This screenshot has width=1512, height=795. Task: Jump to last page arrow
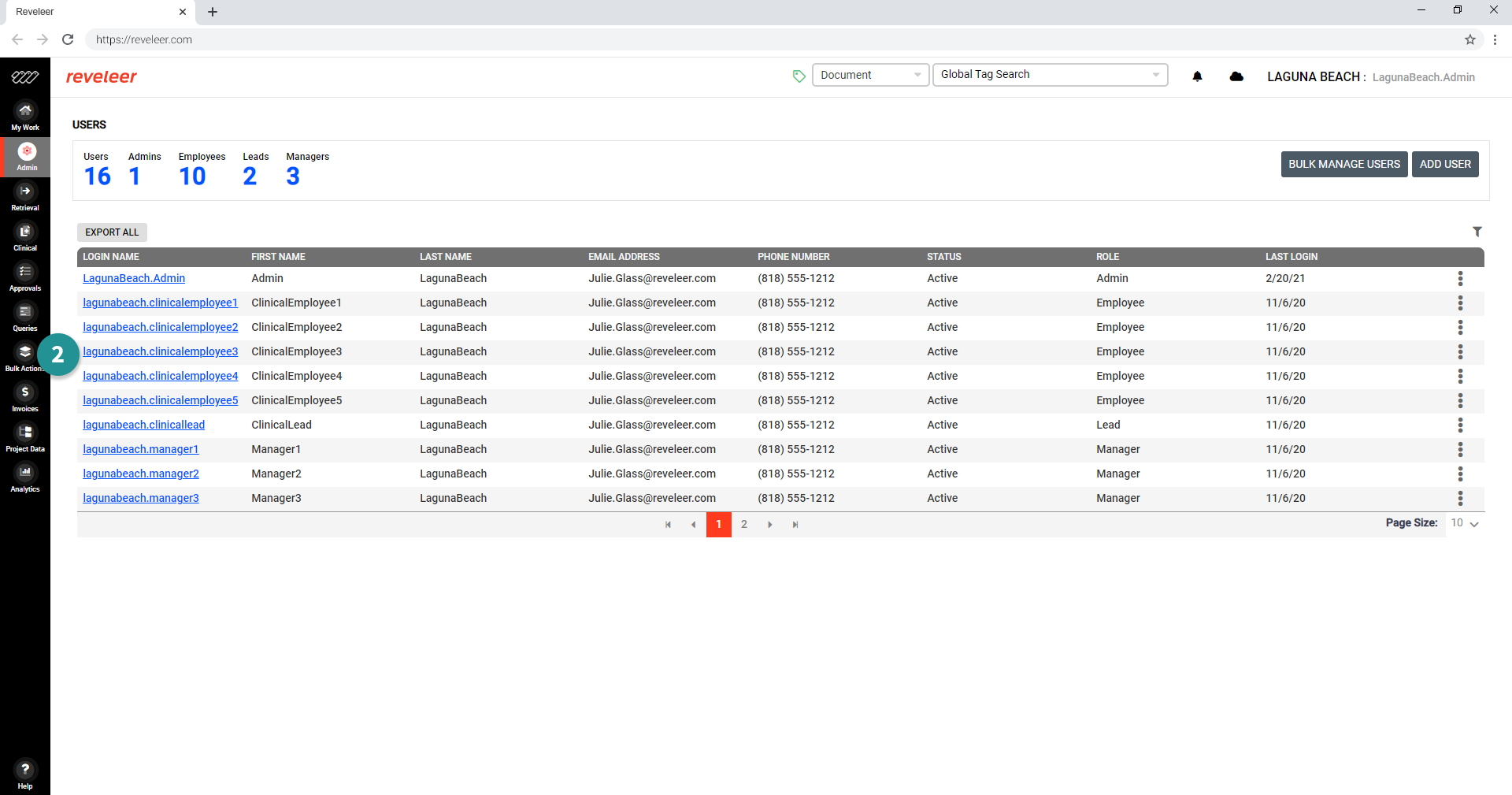[795, 525]
